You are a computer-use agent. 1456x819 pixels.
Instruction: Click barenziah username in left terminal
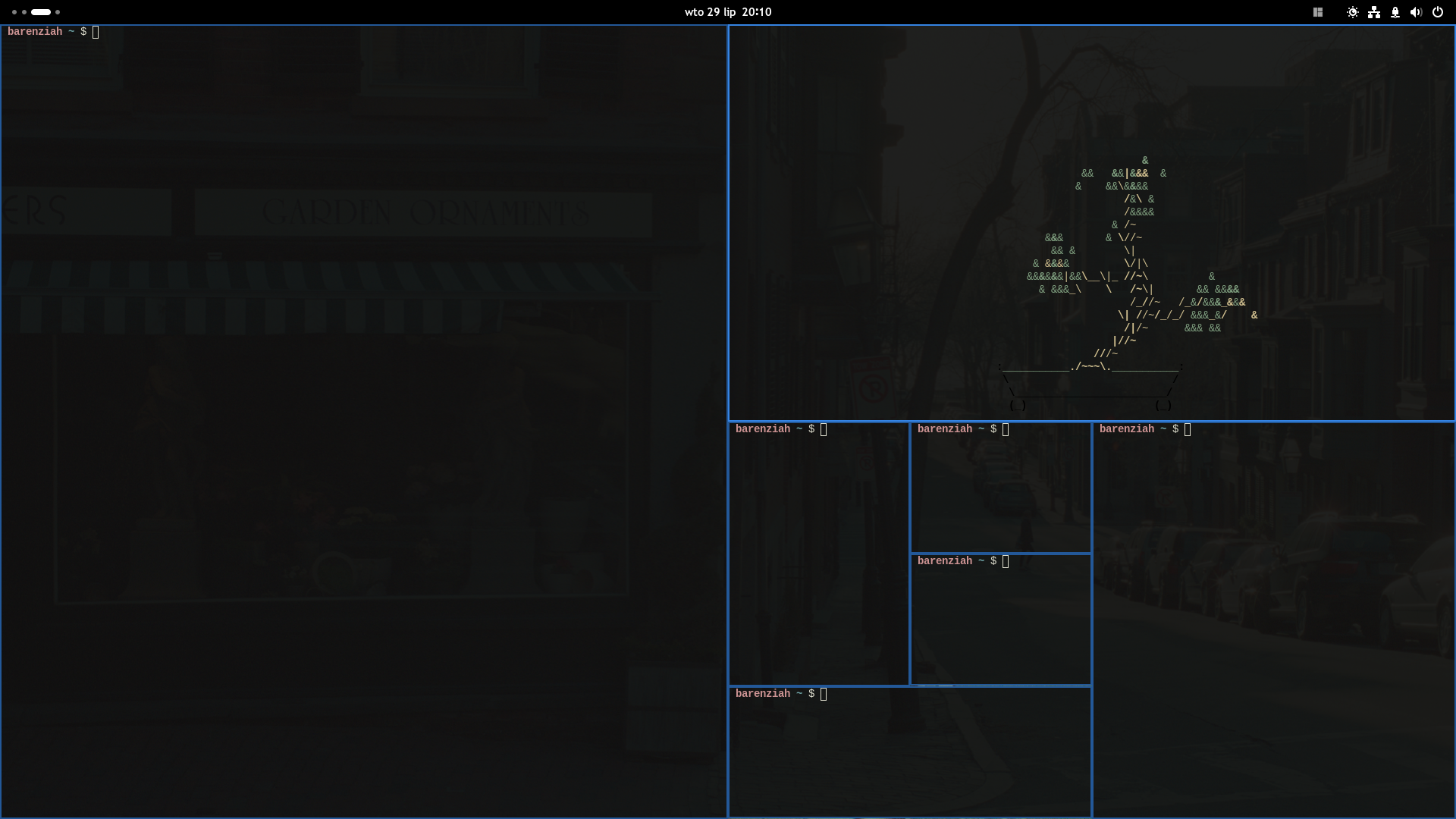(x=35, y=32)
